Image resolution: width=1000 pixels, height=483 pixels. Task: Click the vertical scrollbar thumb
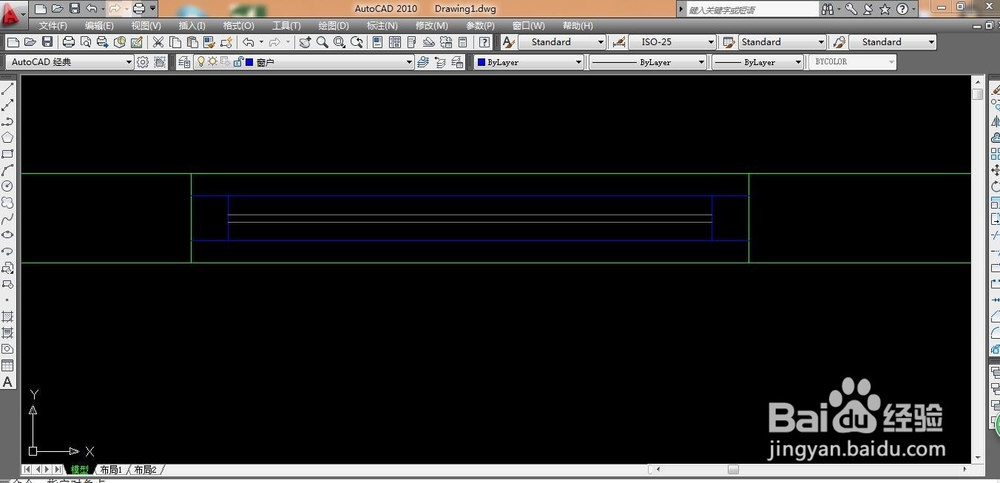click(x=978, y=94)
